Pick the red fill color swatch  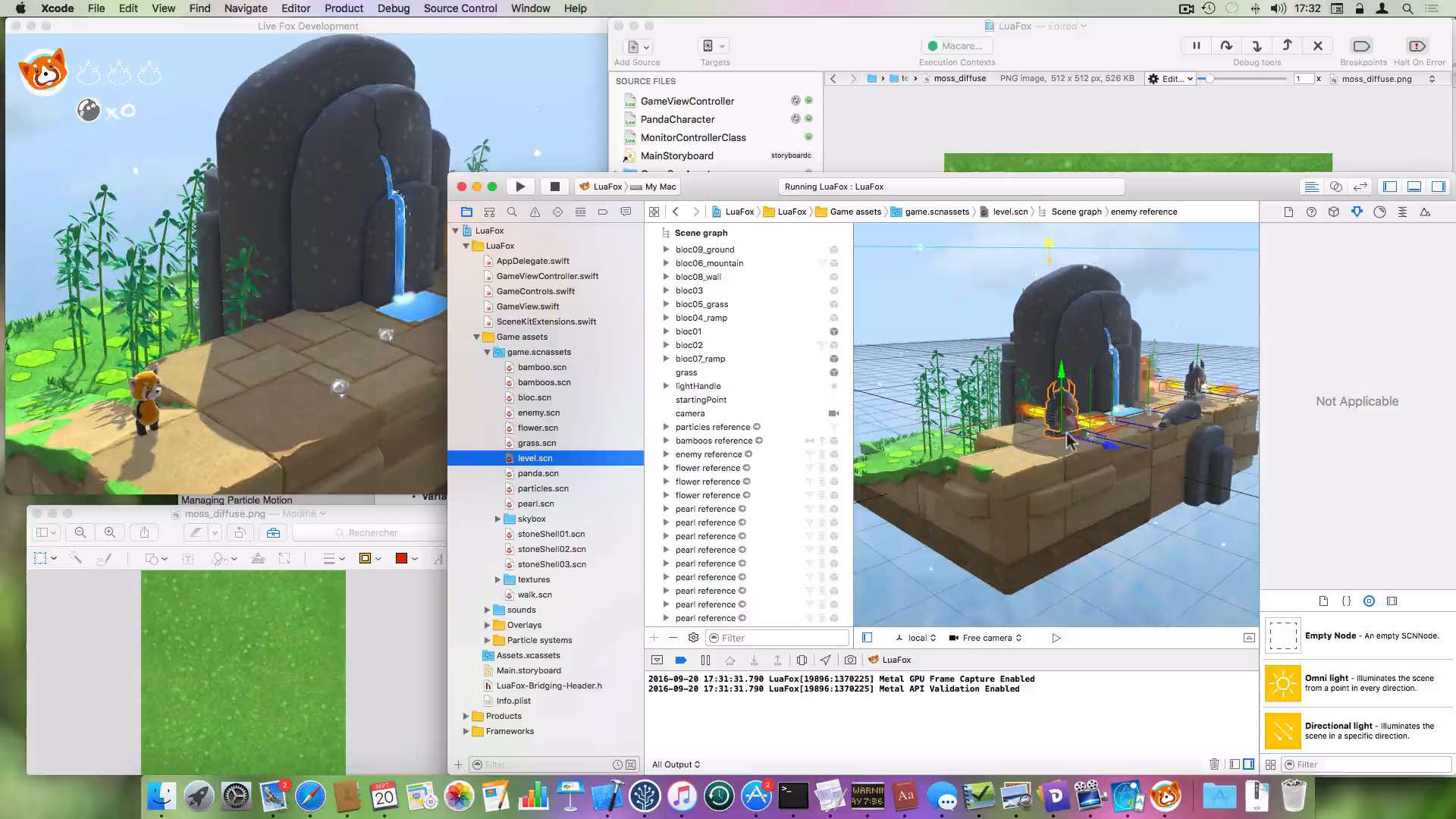tap(401, 559)
